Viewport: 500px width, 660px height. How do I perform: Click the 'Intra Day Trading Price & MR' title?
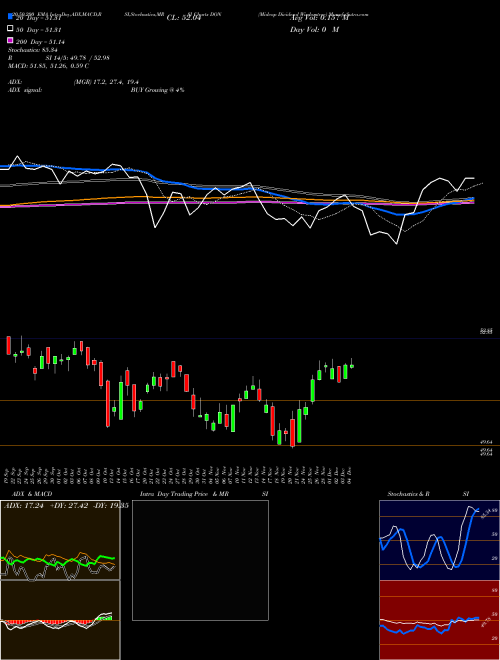coord(184,494)
